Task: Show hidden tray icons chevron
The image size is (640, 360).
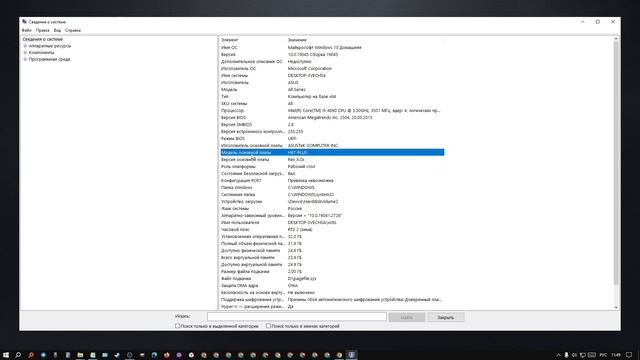Action: pos(558,355)
